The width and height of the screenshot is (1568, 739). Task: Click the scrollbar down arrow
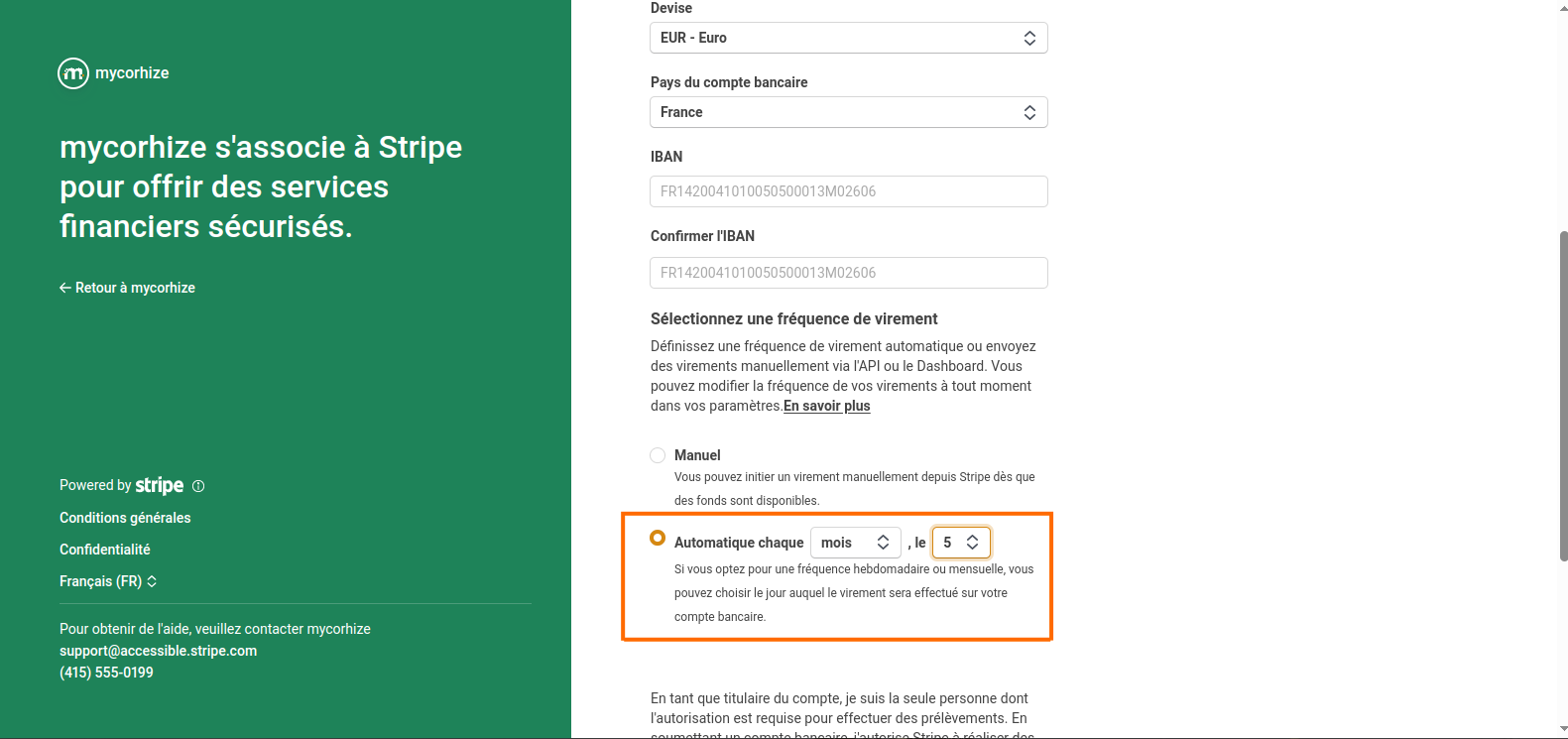[x=1563, y=731]
